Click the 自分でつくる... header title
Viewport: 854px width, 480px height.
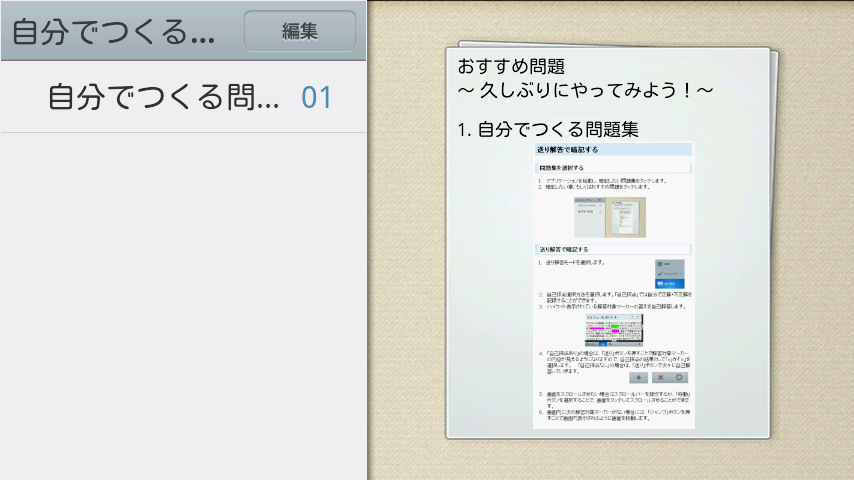click(113, 32)
